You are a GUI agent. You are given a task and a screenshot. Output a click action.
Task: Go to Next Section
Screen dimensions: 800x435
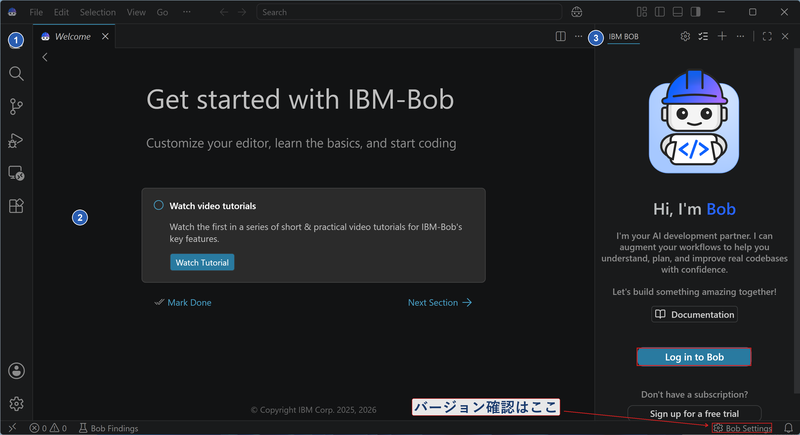[x=440, y=302]
